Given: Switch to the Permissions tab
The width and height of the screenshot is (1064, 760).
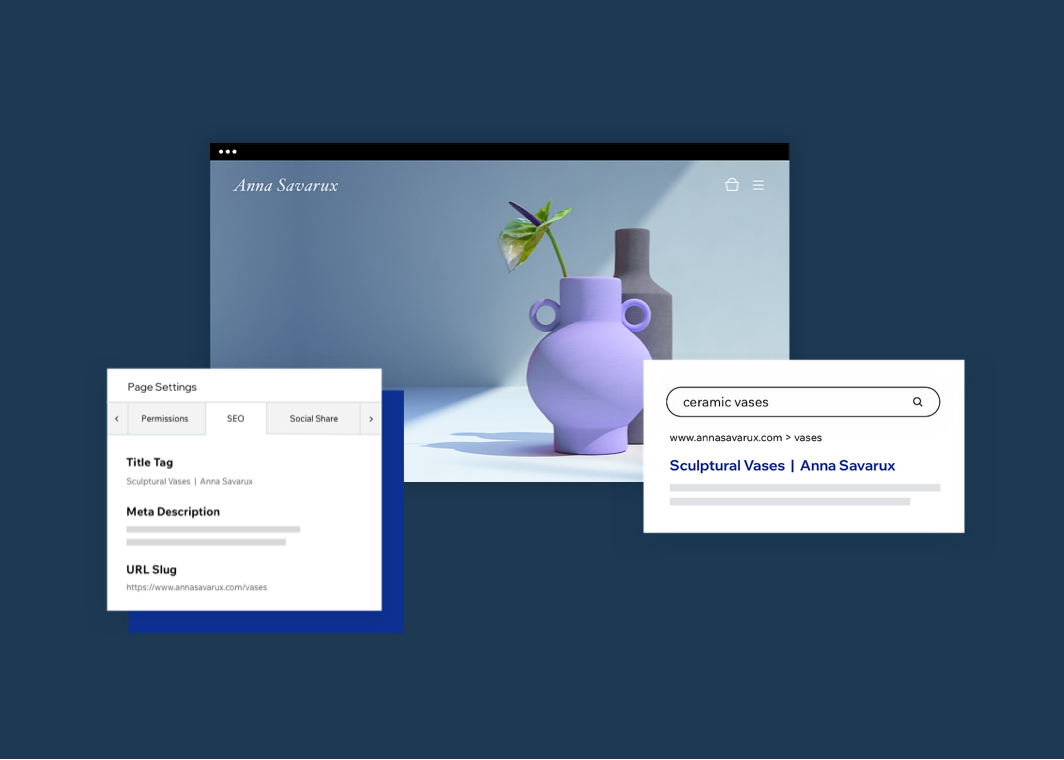Looking at the screenshot, I should 165,419.
